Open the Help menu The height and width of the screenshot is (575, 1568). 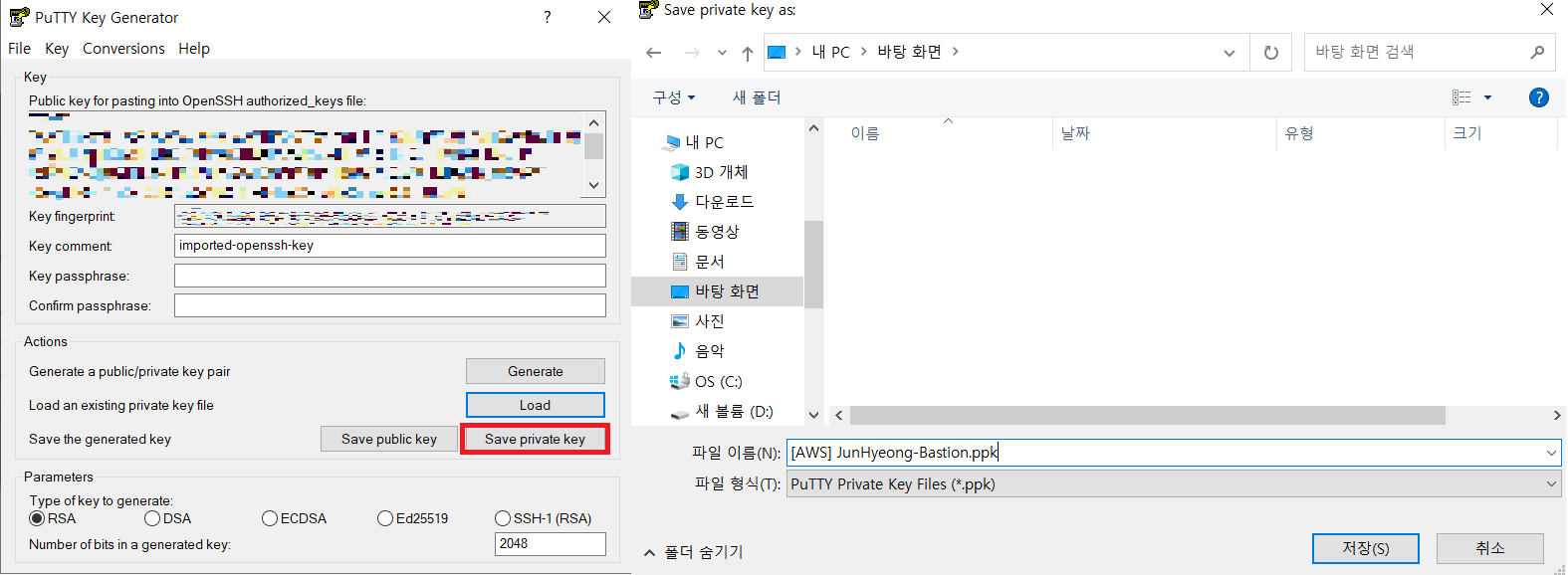coord(194,48)
